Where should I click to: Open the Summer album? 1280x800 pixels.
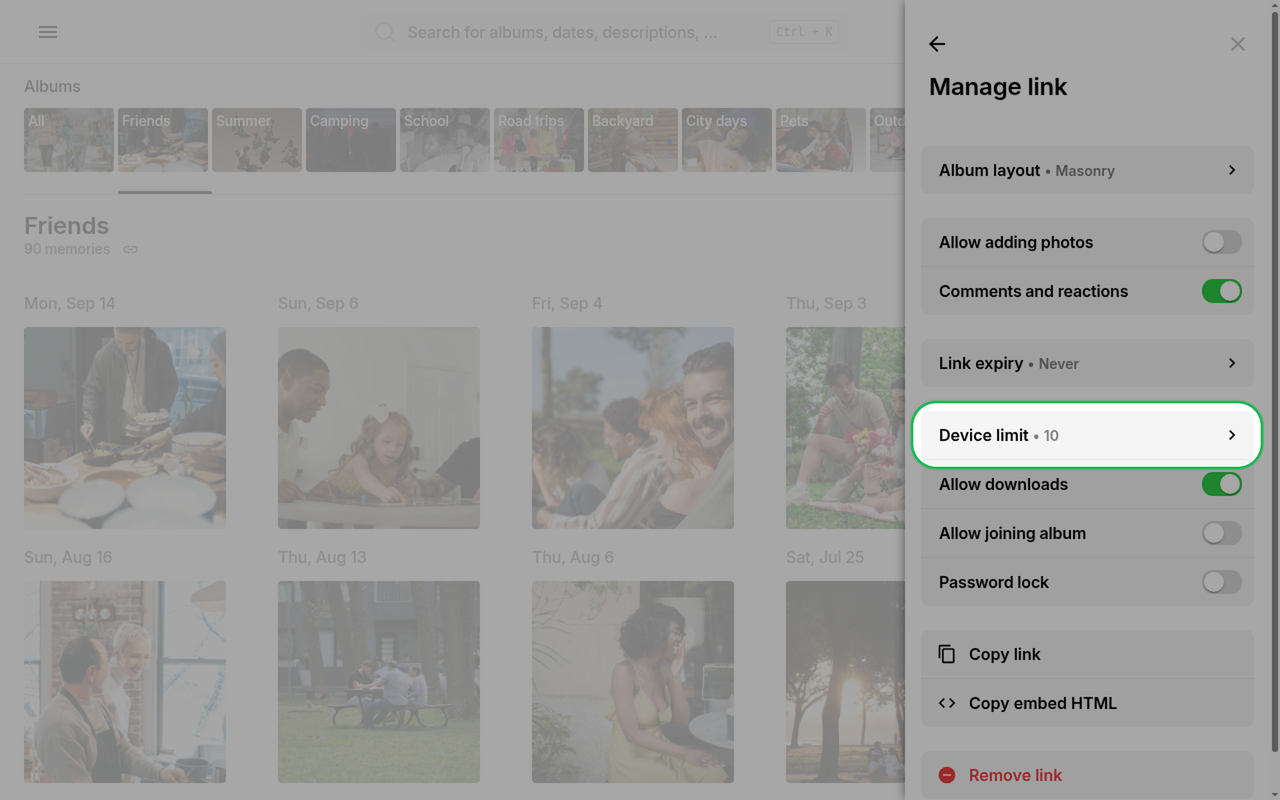[x=257, y=140]
